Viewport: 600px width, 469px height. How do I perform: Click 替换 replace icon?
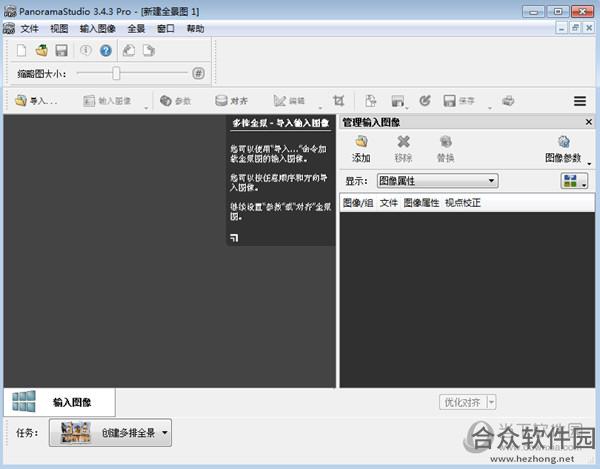[445, 149]
